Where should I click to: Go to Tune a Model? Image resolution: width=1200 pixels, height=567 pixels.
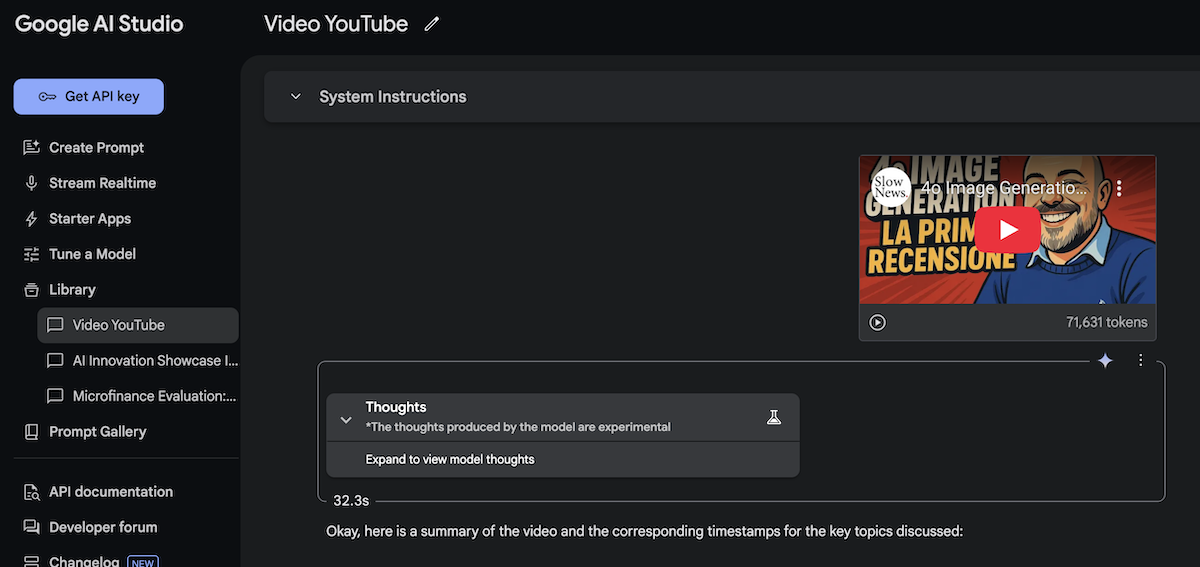[92, 254]
